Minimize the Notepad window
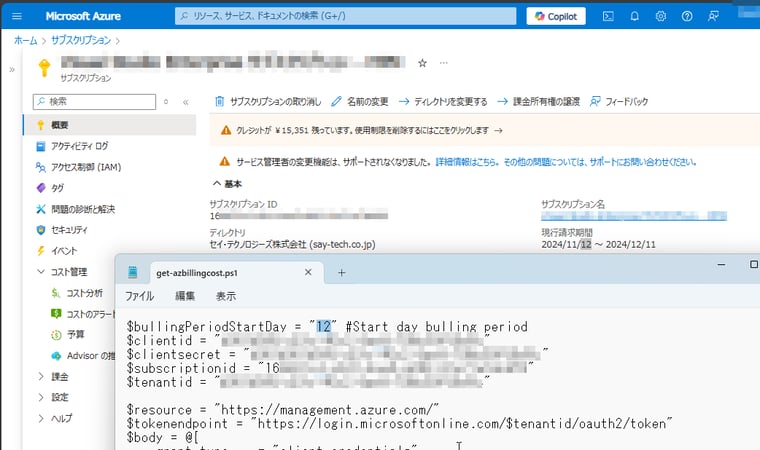Image resolution: width=760 pixels, height=450 pixels. [x=721, y=264]
